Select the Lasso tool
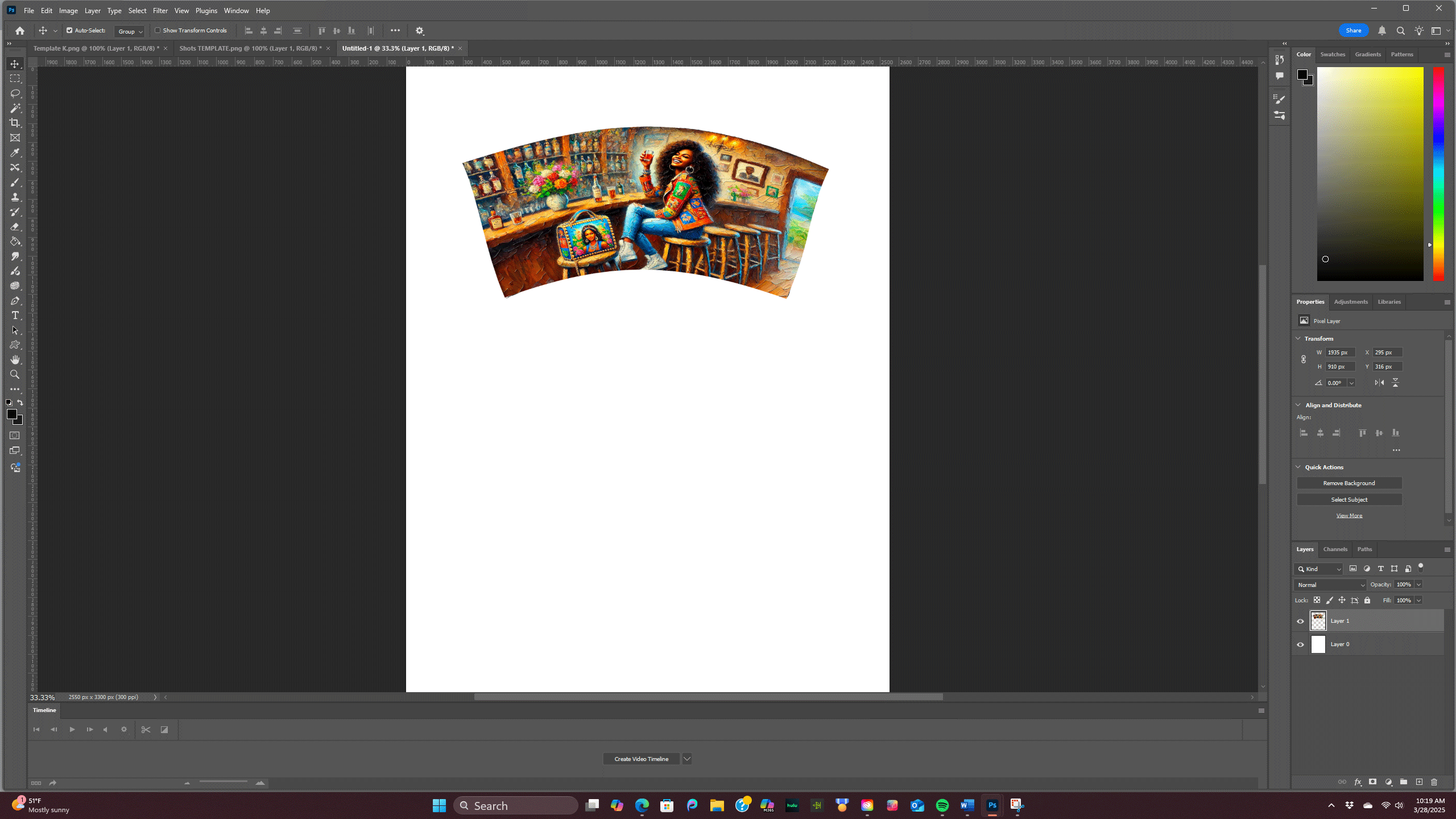Image resolution: width=1456 pixels, height=819 pixels. (x=15, y=93)
